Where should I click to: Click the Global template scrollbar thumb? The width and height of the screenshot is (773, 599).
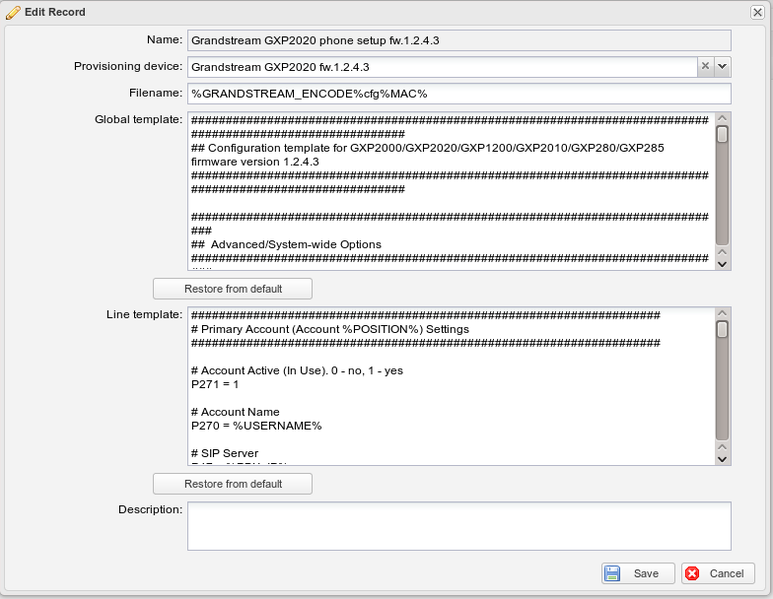722,135
